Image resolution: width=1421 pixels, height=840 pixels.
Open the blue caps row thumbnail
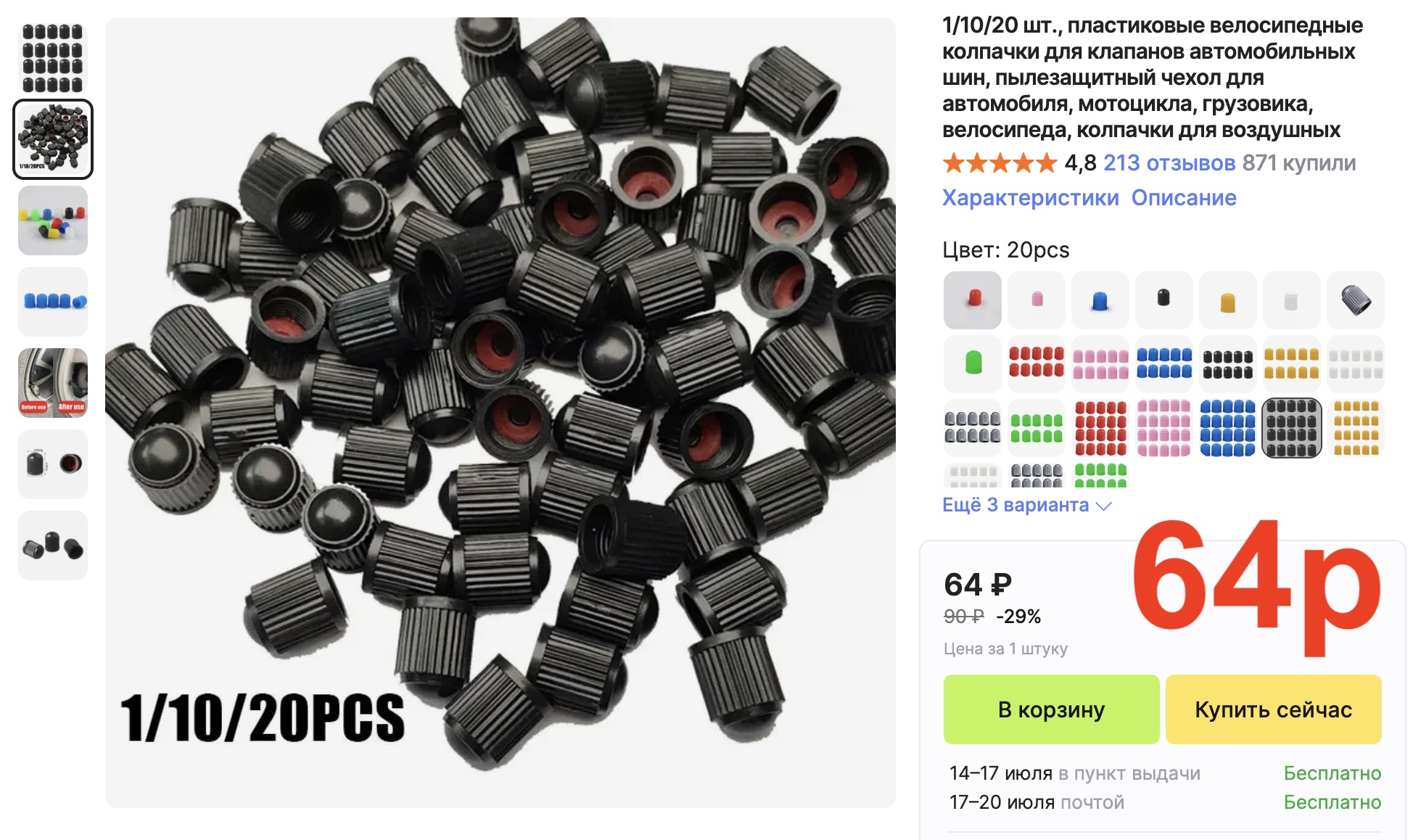53,302
